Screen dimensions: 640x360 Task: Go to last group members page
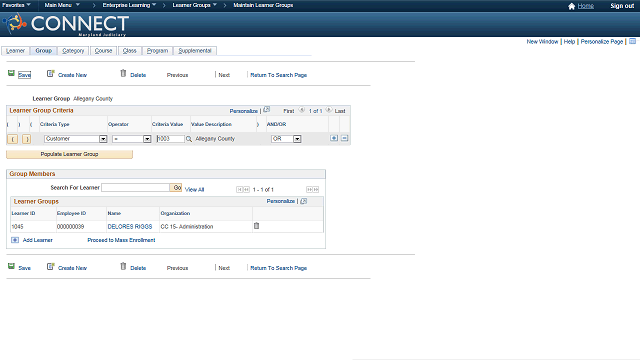point(316,189)
